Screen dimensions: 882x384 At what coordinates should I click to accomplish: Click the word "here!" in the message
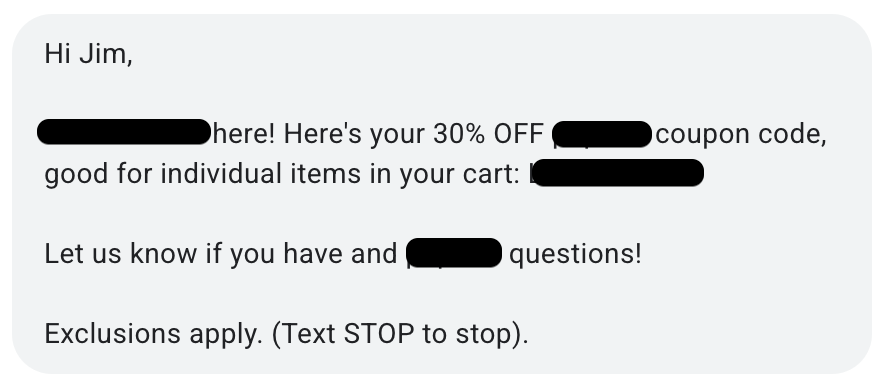[x=244, y=134]
